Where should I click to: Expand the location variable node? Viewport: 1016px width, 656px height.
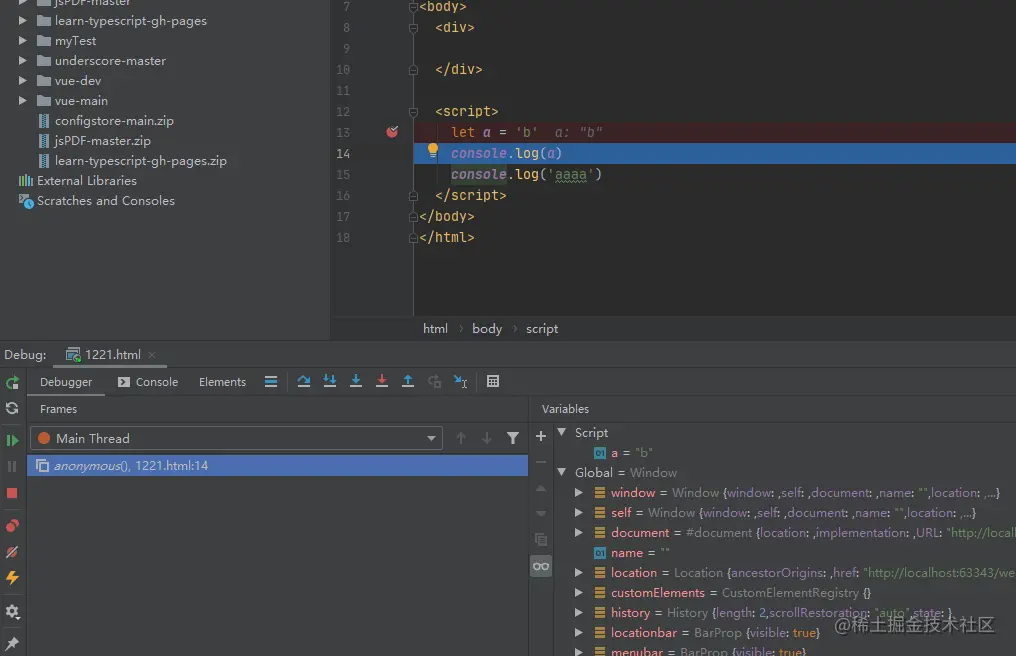[579, 572]
